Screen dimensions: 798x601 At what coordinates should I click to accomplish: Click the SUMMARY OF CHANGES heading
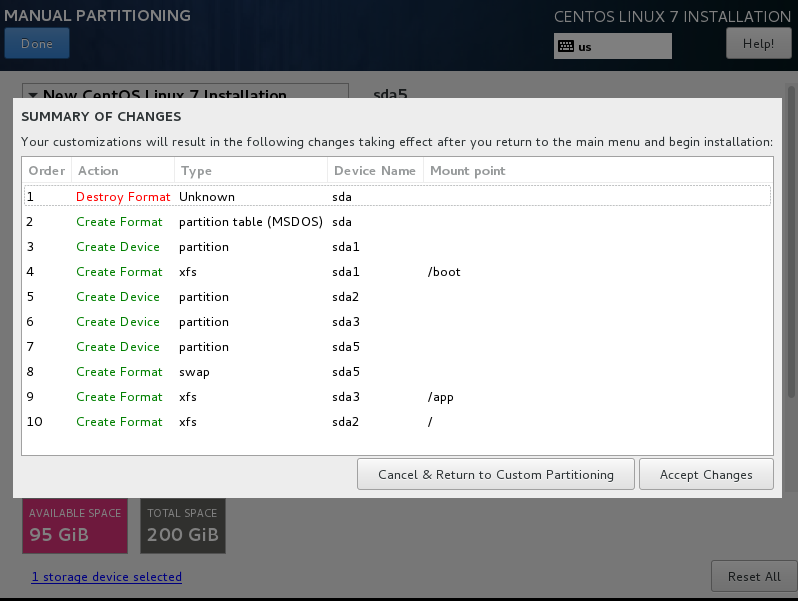point(101,117)
